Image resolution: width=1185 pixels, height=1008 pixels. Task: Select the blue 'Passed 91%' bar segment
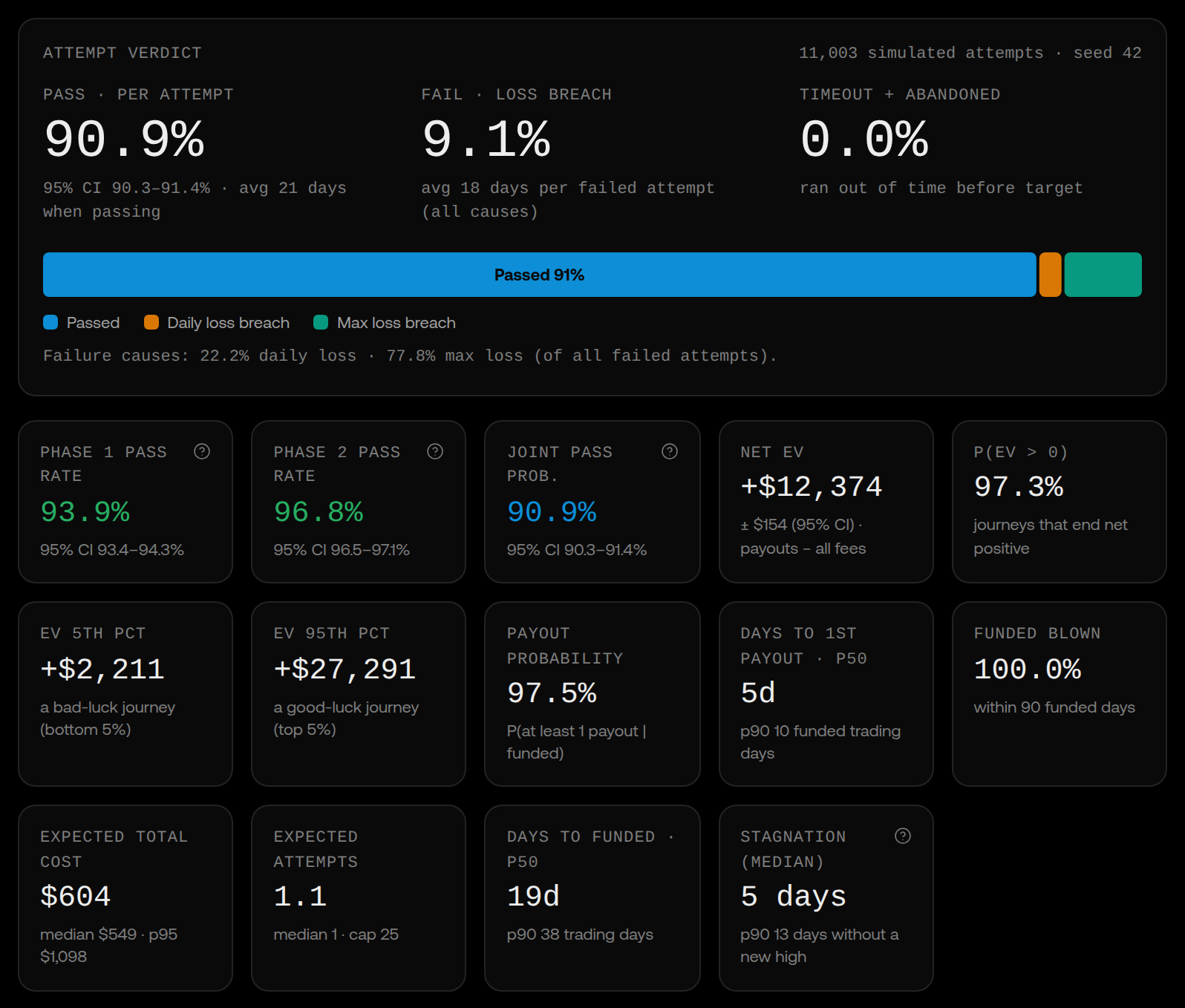pyautogui.click(x=540, y=275)
